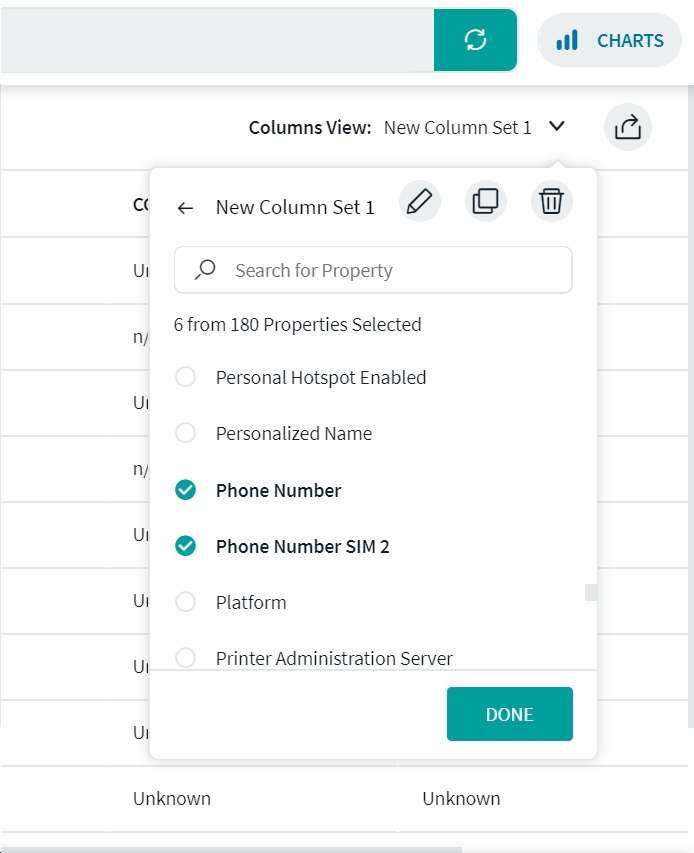Viewport: 694px width, 853px height.
Task: Expand the Columns View dropdown arrow
Action: pyautogui.click(x=558, y=127)
